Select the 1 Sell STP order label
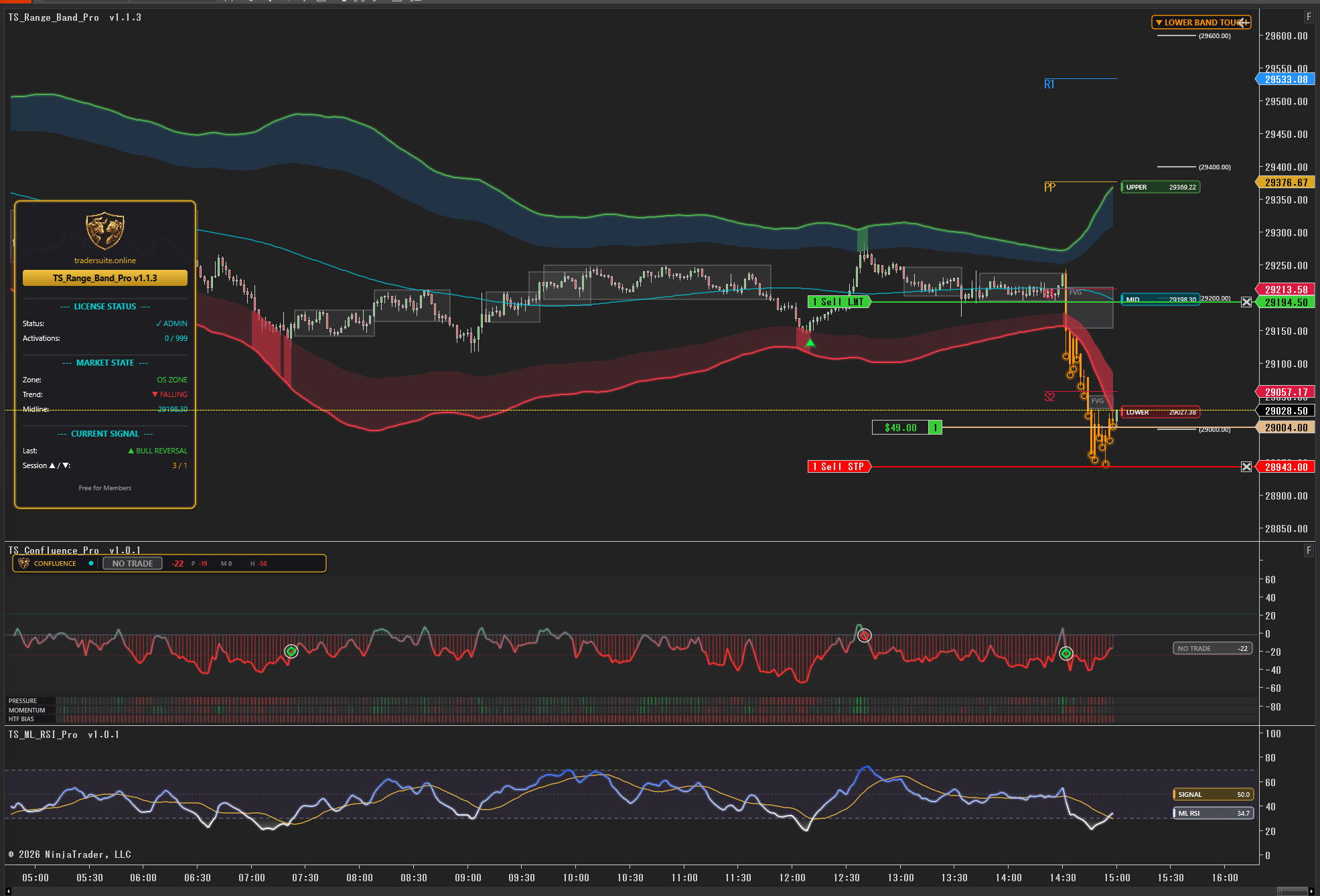 point(839,467)
